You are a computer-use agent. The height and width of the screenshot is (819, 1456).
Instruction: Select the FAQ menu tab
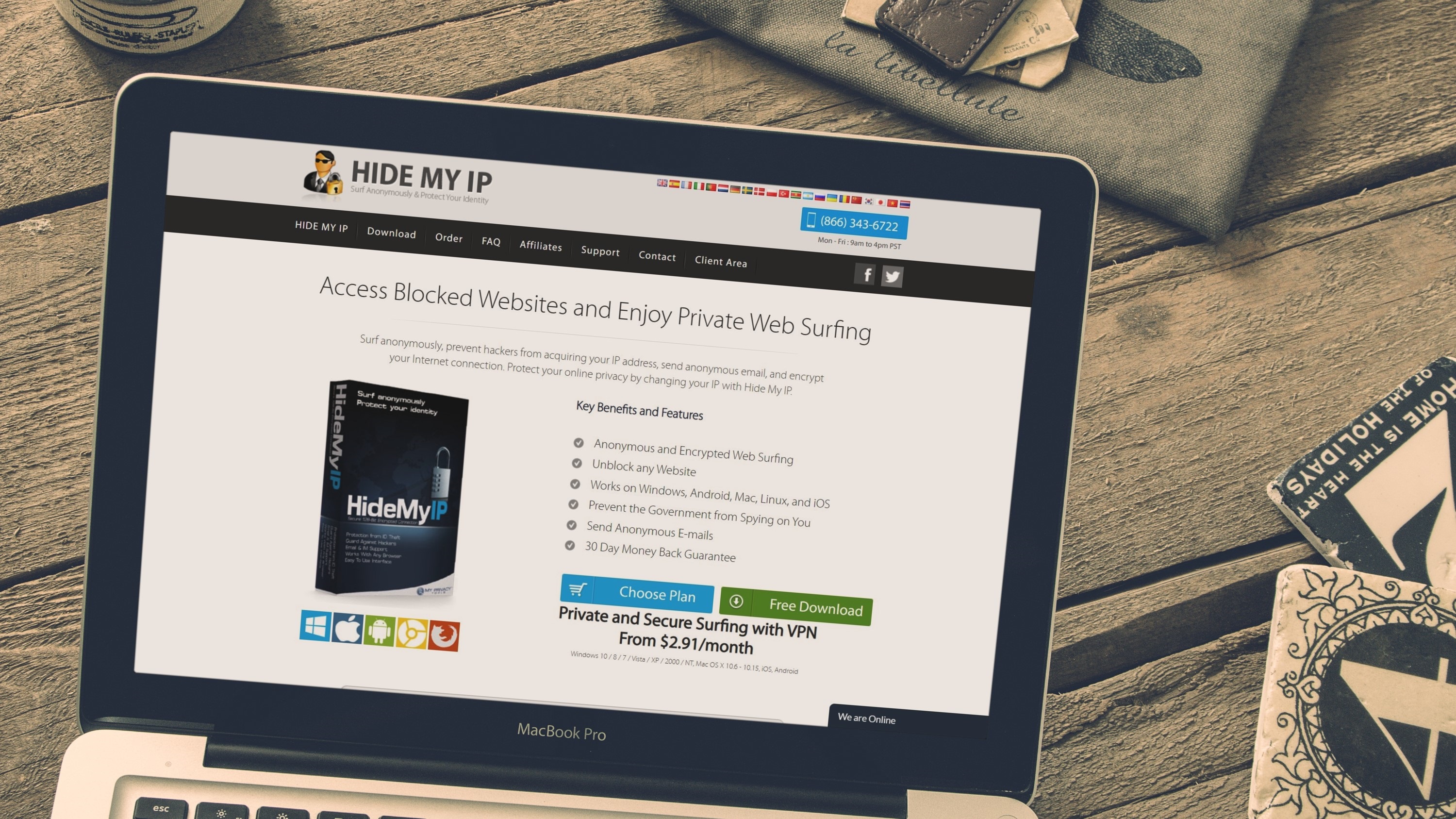pyautogui.click(x=491, y=239)
